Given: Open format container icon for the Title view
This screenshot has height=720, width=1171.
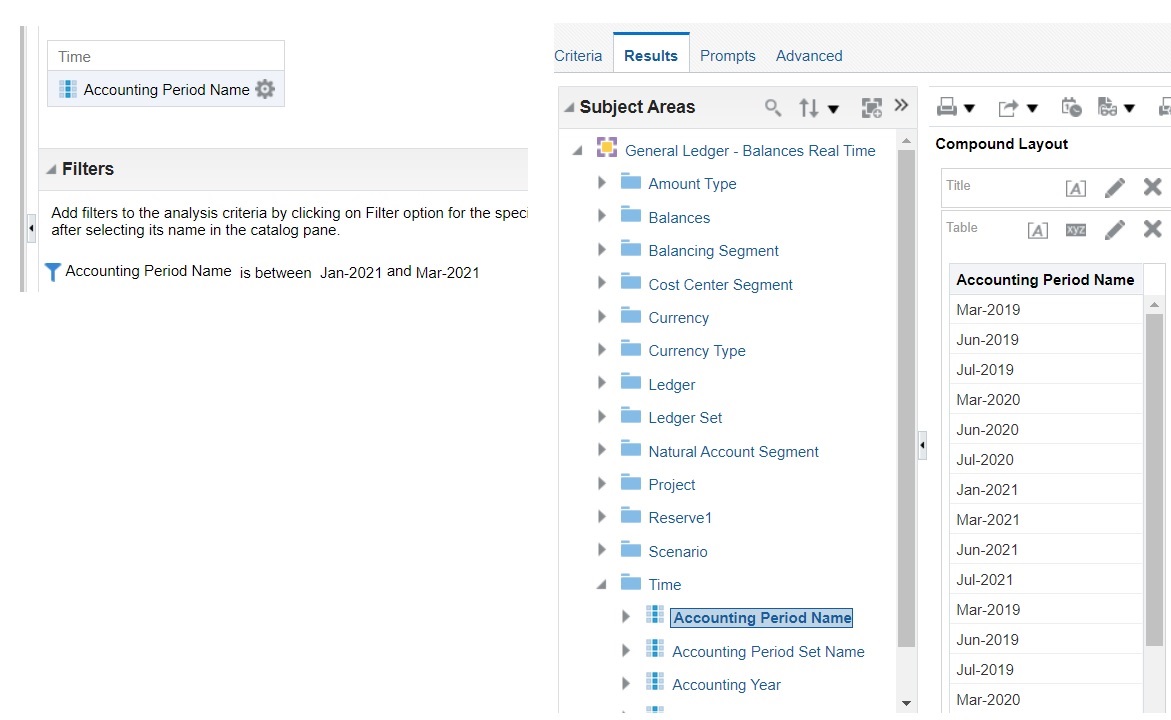Looking at the screenshot, I should [x=1075, y=186].
